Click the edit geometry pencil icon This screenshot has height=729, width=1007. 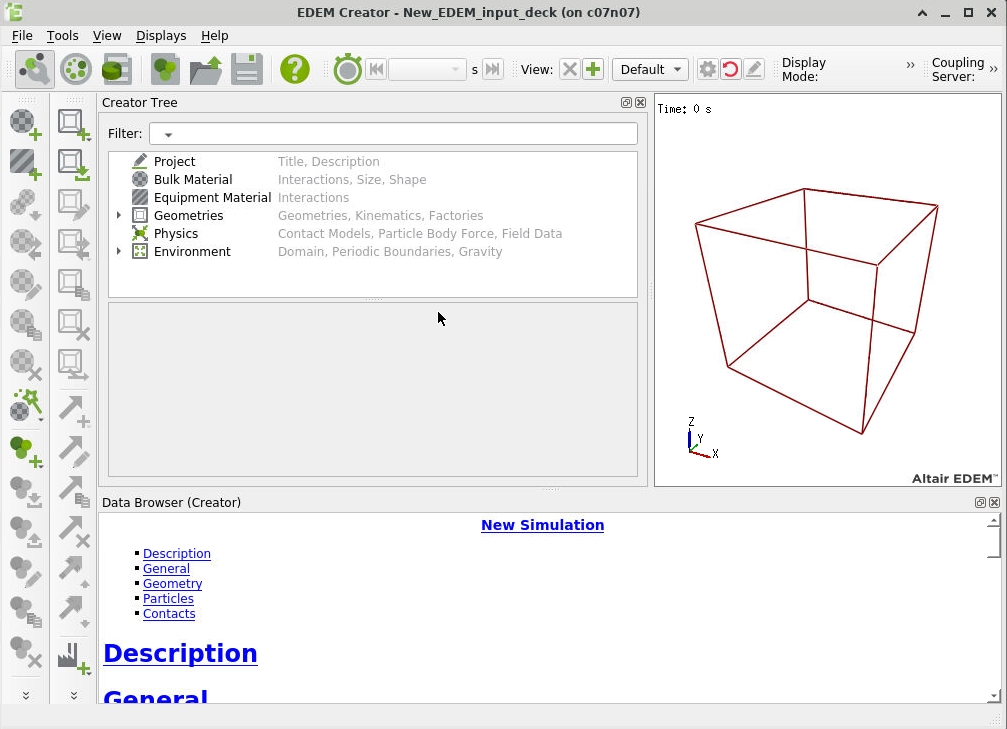point(74,204)
